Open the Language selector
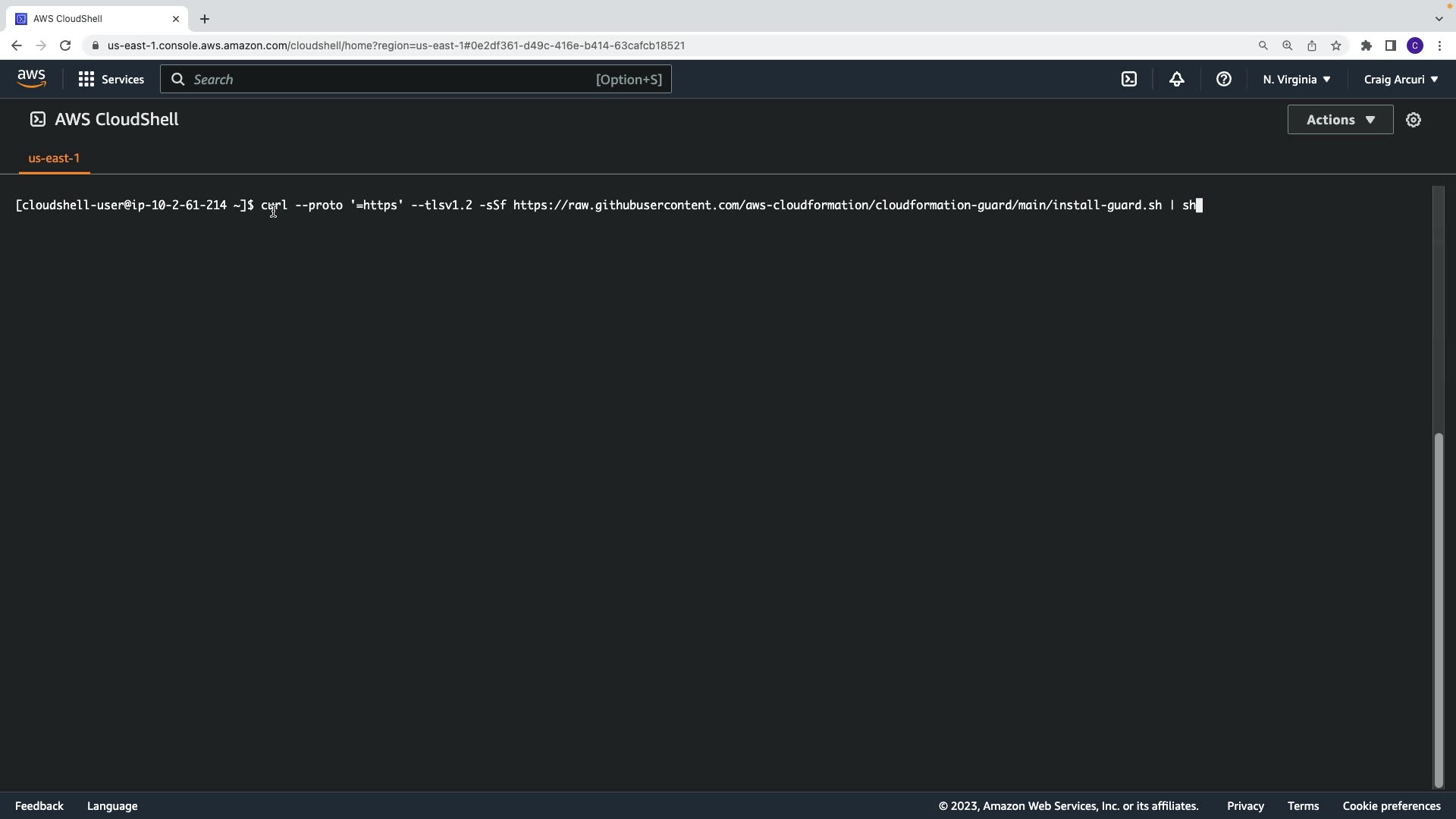The width and height of the screenshot is (1456, 819). pyautogui.click(x=112, y=806)
